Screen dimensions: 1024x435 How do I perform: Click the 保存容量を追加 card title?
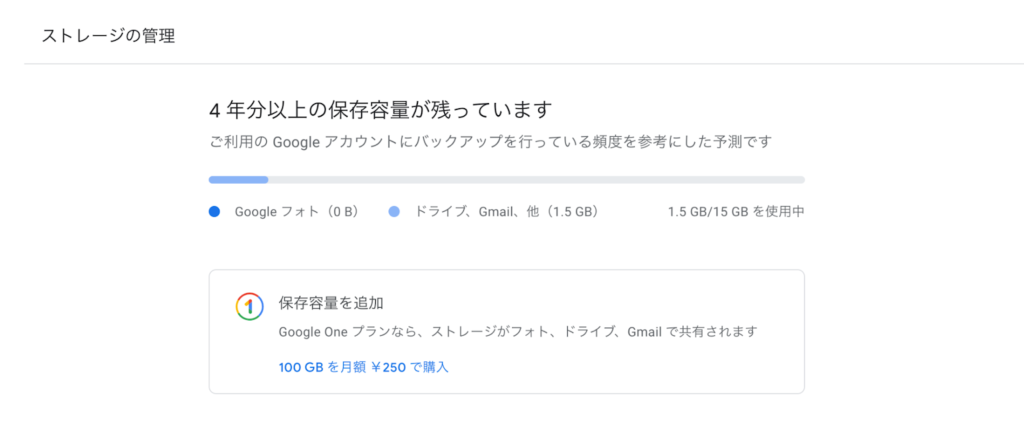pyautogui.click(x=331, y=301)
